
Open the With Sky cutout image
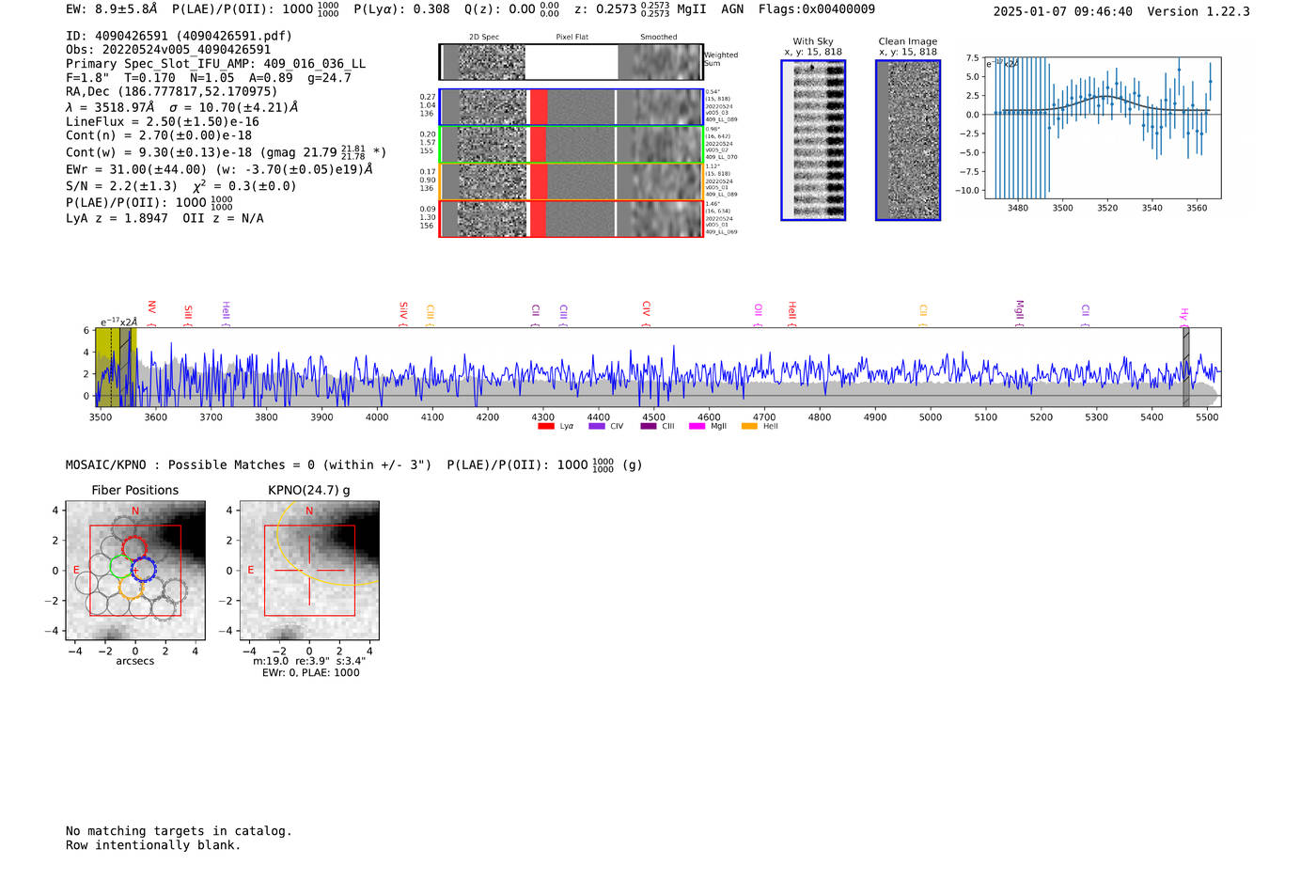coord(813,140)
